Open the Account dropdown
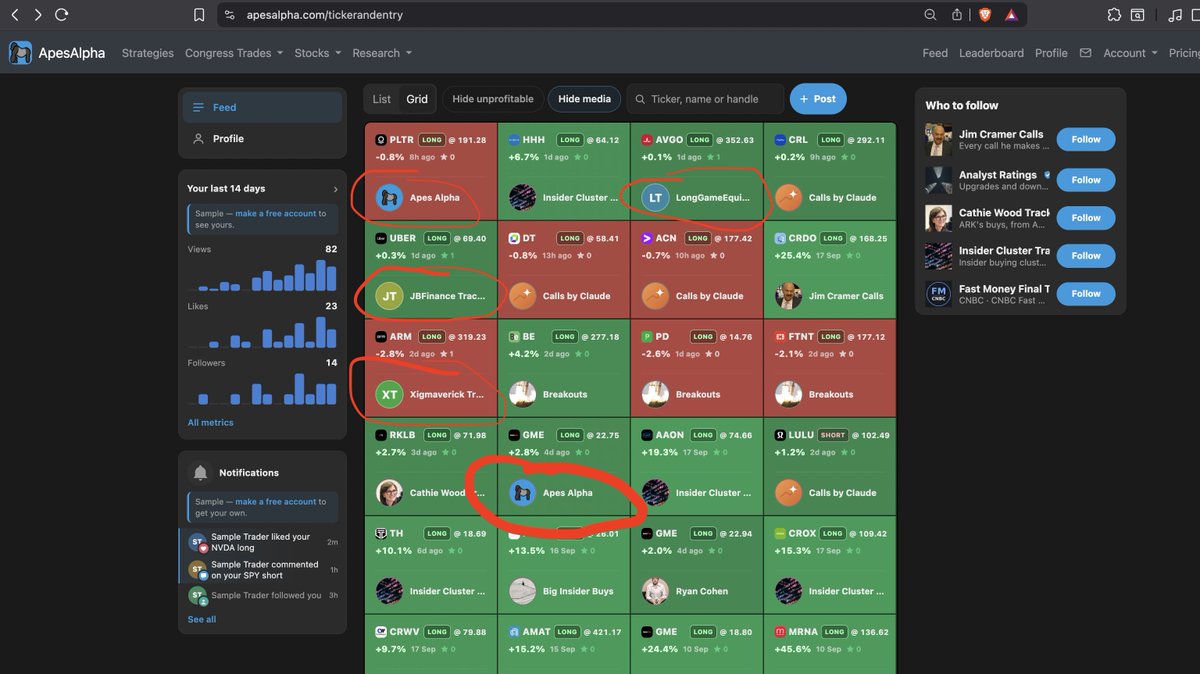This screenshot has width=1200, height=674. coord(1130,53)
